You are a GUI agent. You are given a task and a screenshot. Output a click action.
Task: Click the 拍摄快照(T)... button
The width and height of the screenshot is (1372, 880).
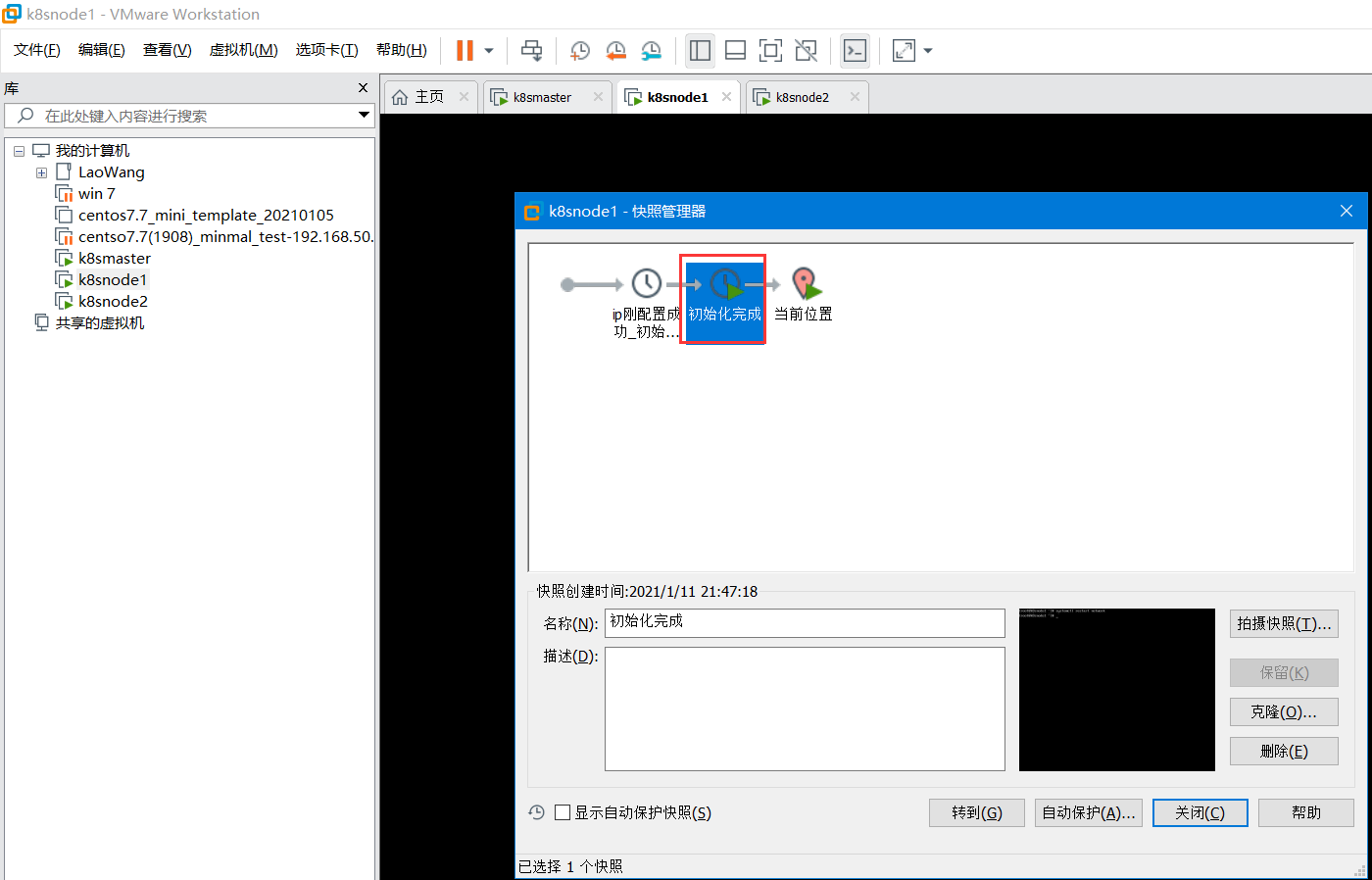(1284, 623)
